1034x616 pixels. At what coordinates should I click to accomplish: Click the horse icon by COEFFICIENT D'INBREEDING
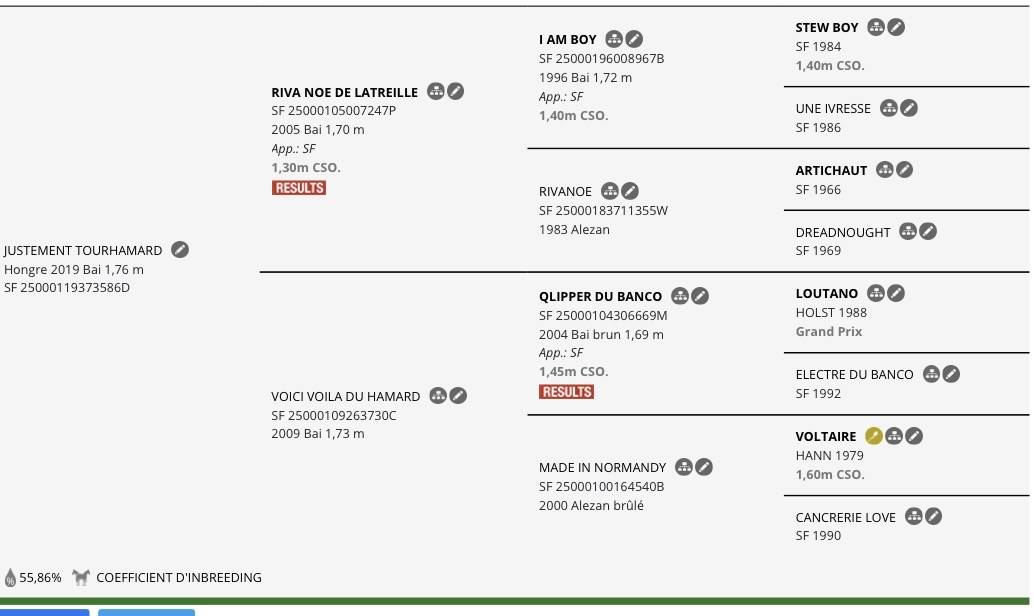pyautogui.click(x=80, y=578)
